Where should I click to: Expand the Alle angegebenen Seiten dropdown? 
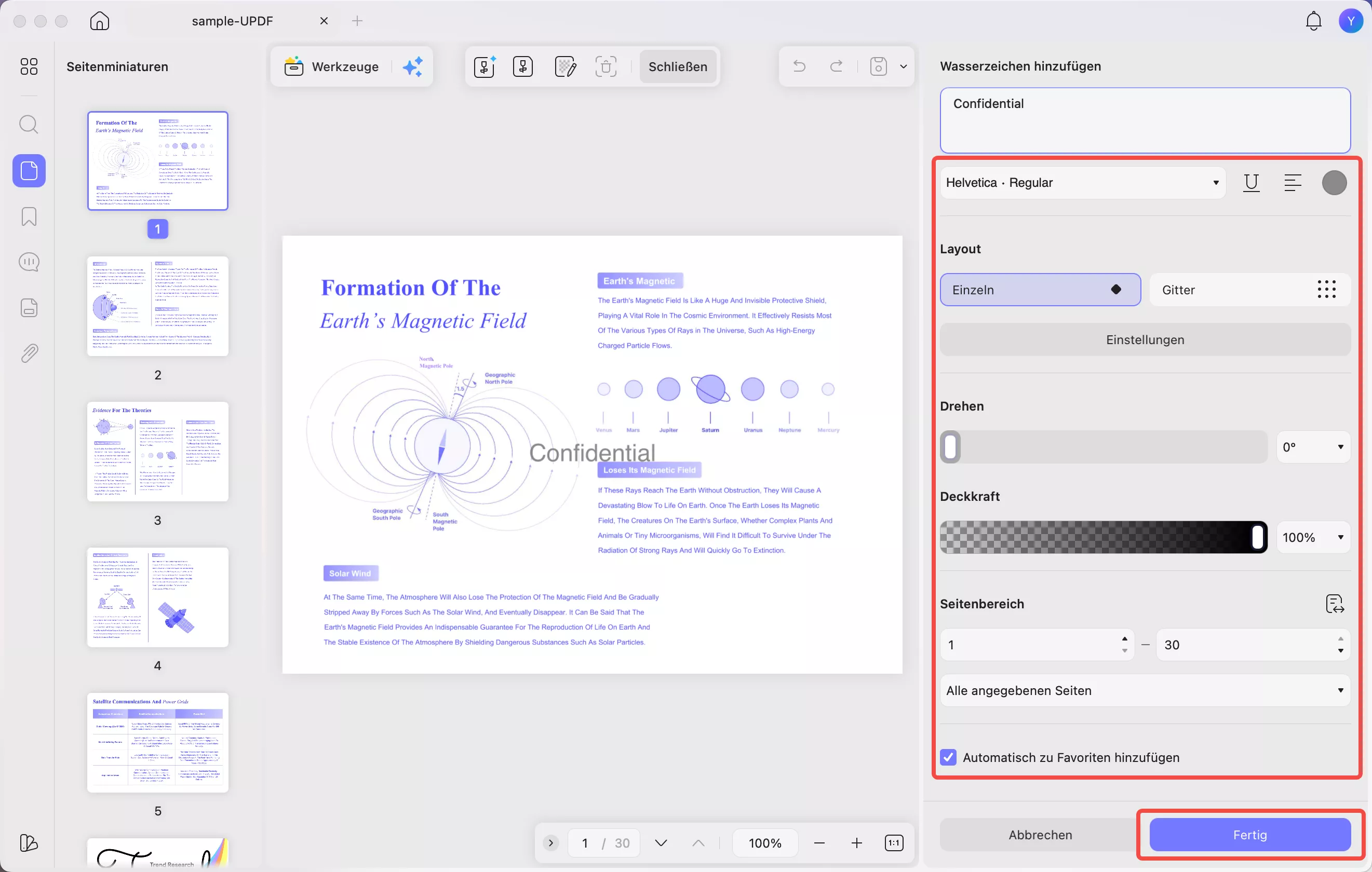pyautogui.click(x=1145, y=690)
